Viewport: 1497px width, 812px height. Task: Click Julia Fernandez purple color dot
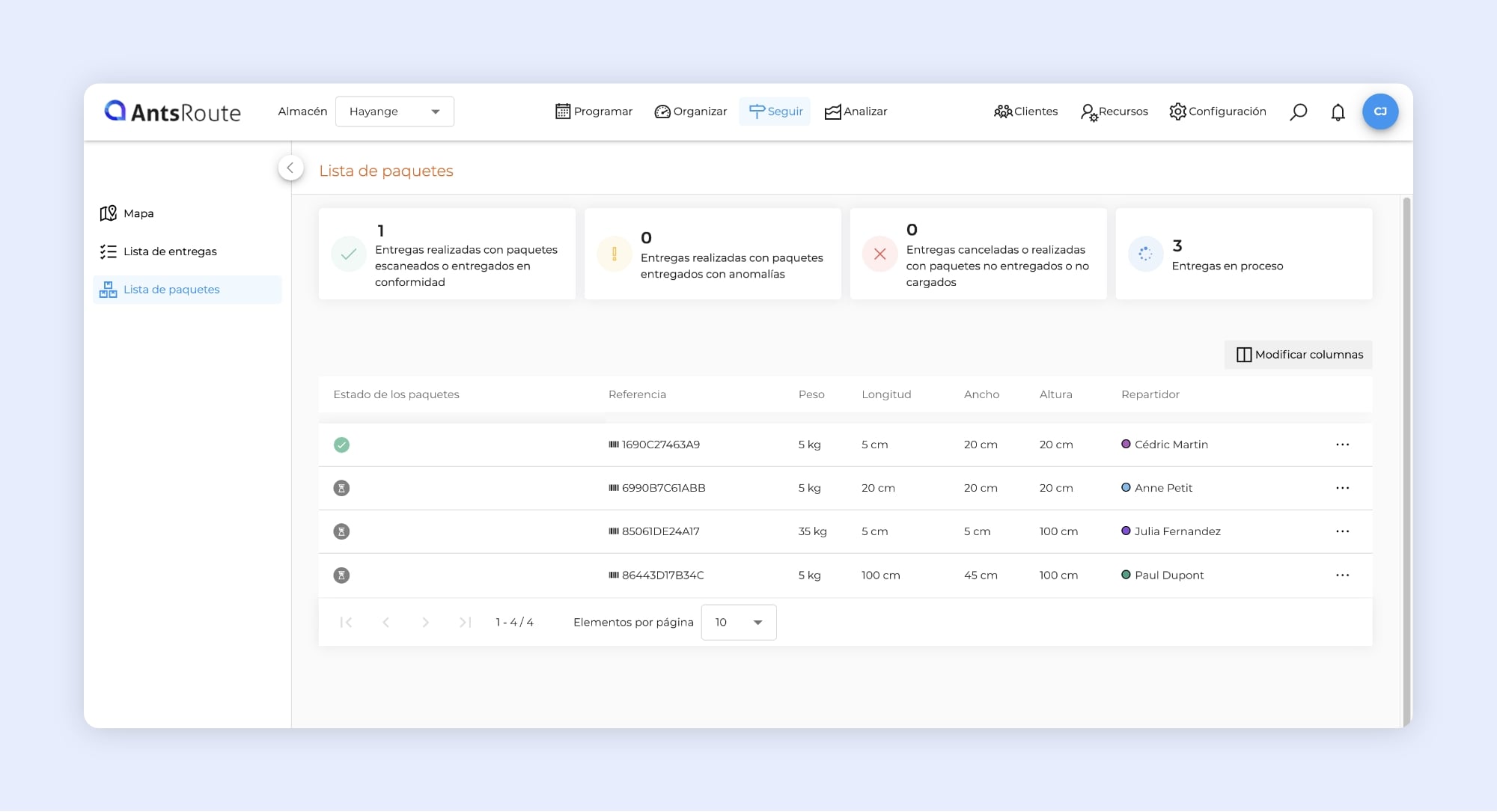(1126, 531)
